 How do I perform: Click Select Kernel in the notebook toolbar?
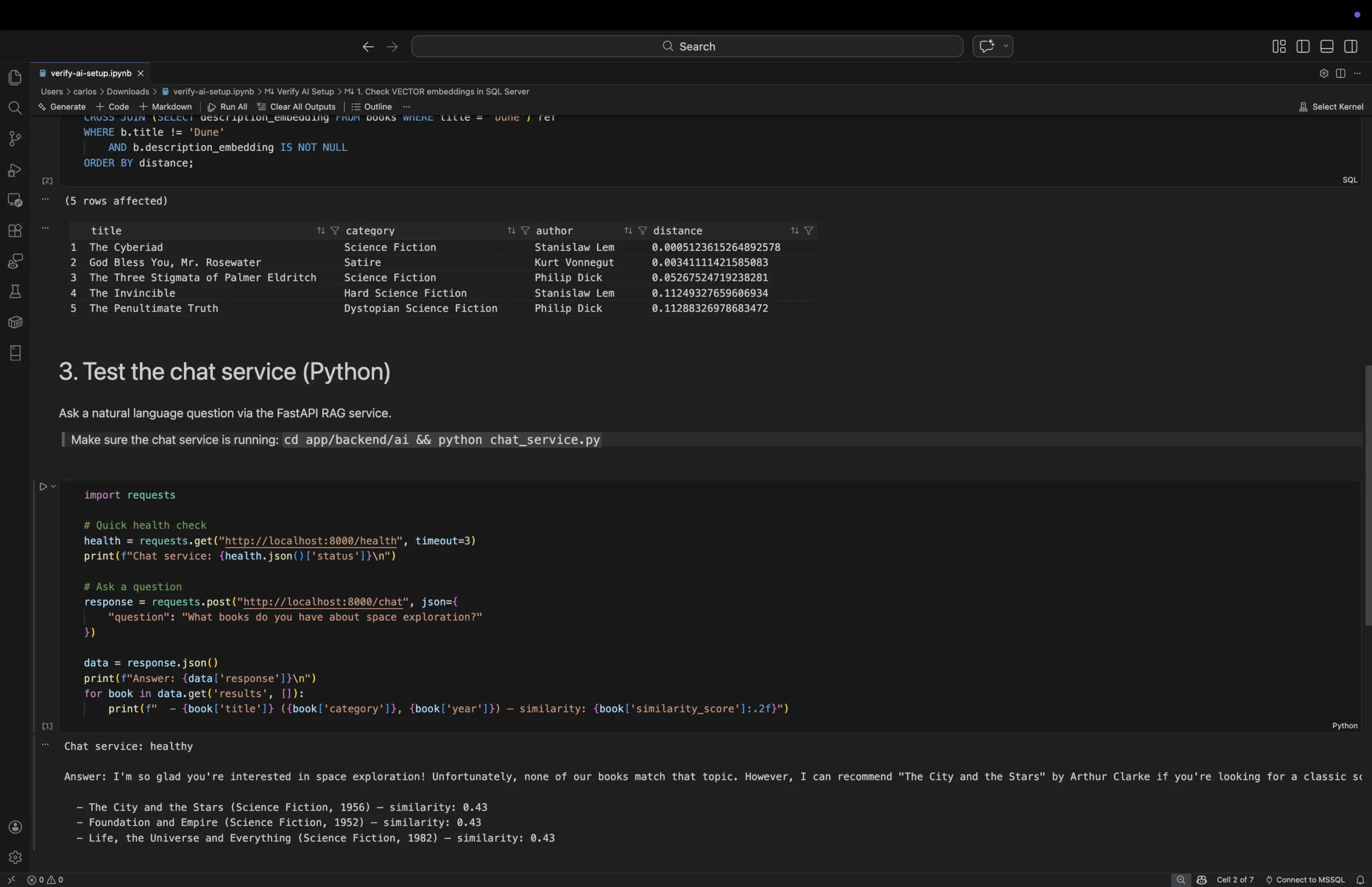1331,106
